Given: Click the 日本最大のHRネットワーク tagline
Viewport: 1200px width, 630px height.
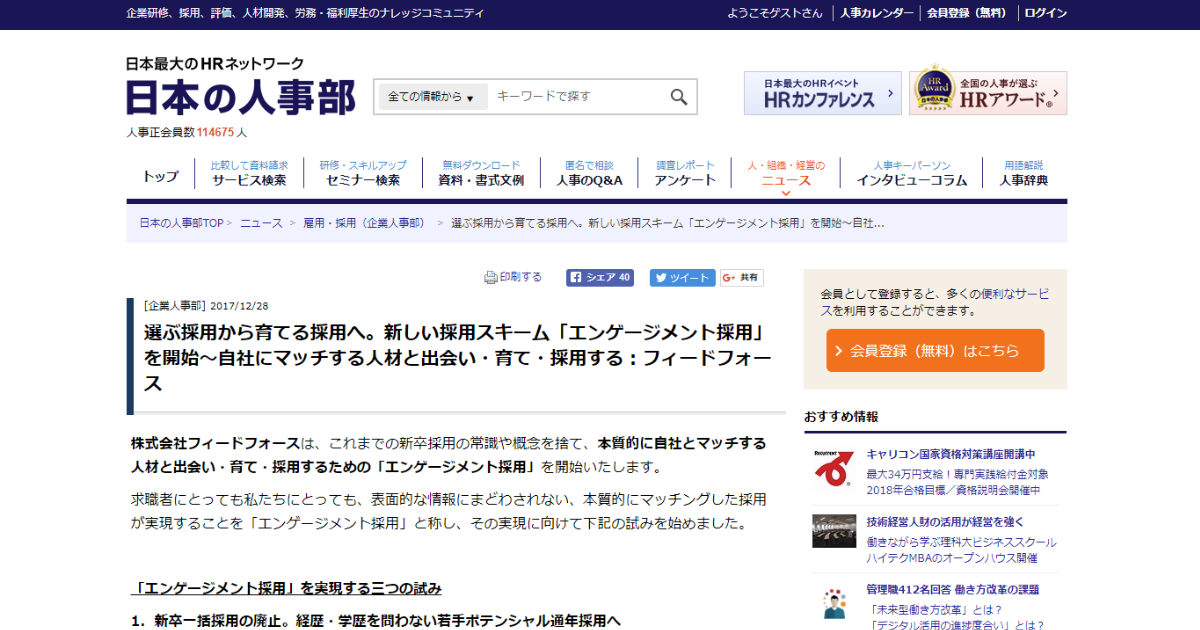Looking at the screenshot, I should point(215,63).
